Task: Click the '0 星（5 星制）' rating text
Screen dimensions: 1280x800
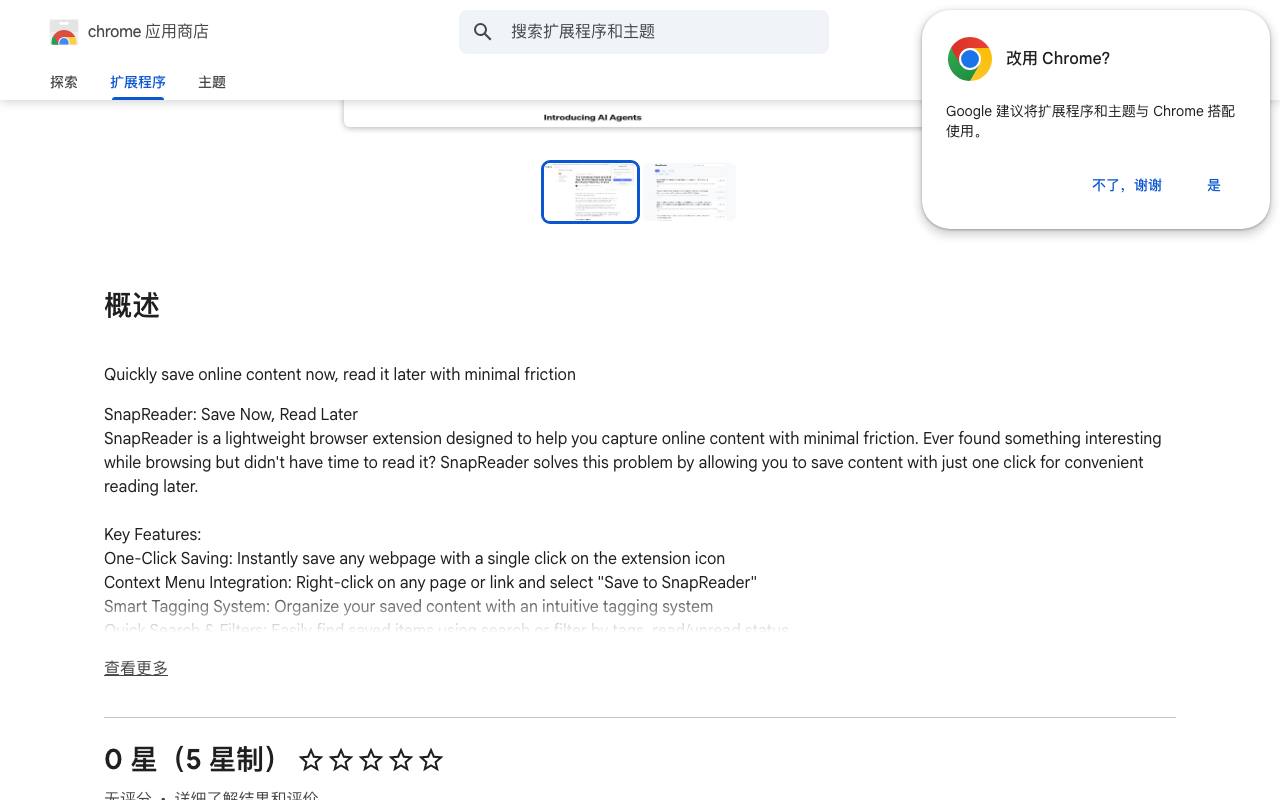Action: [190, 760]
